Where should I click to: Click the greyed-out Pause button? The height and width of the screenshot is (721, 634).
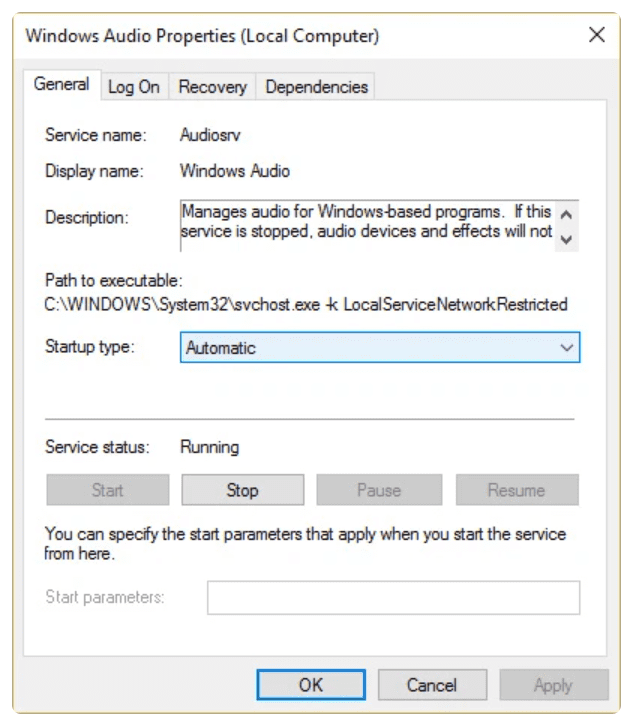pos(378,490)
